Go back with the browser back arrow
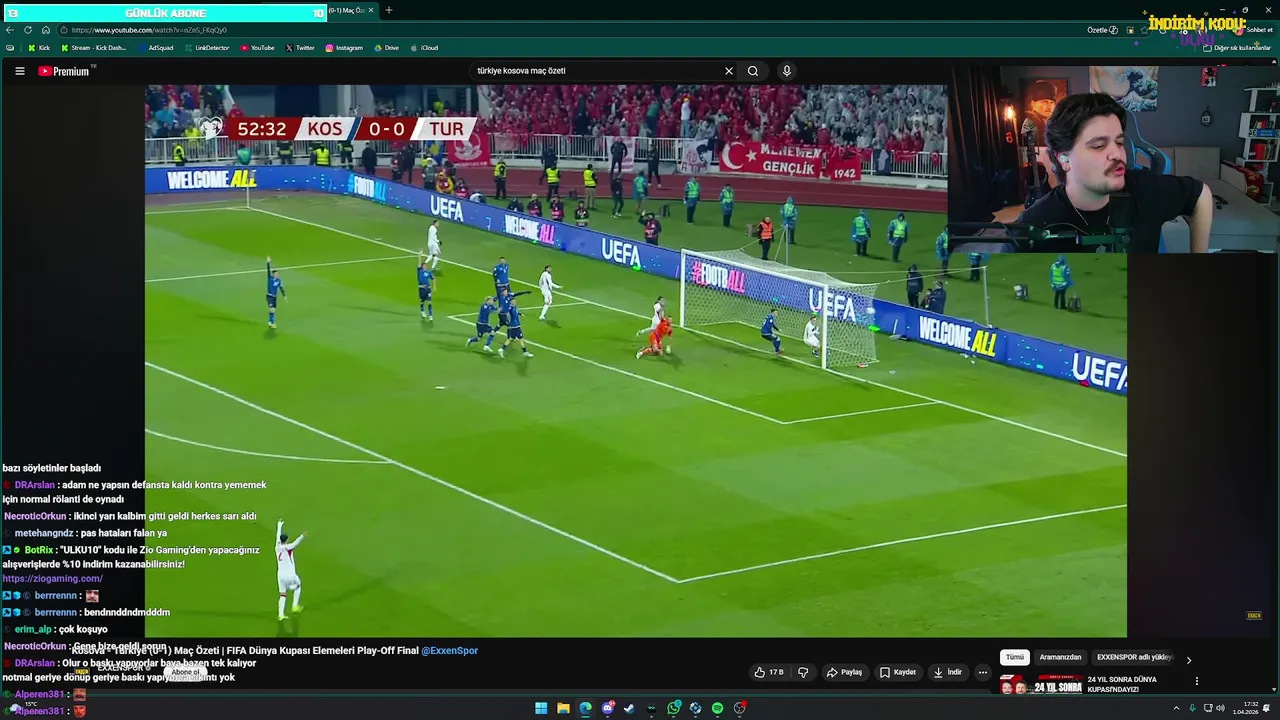Viewport: 1280px width, 720px height. [x=10, y=30]
